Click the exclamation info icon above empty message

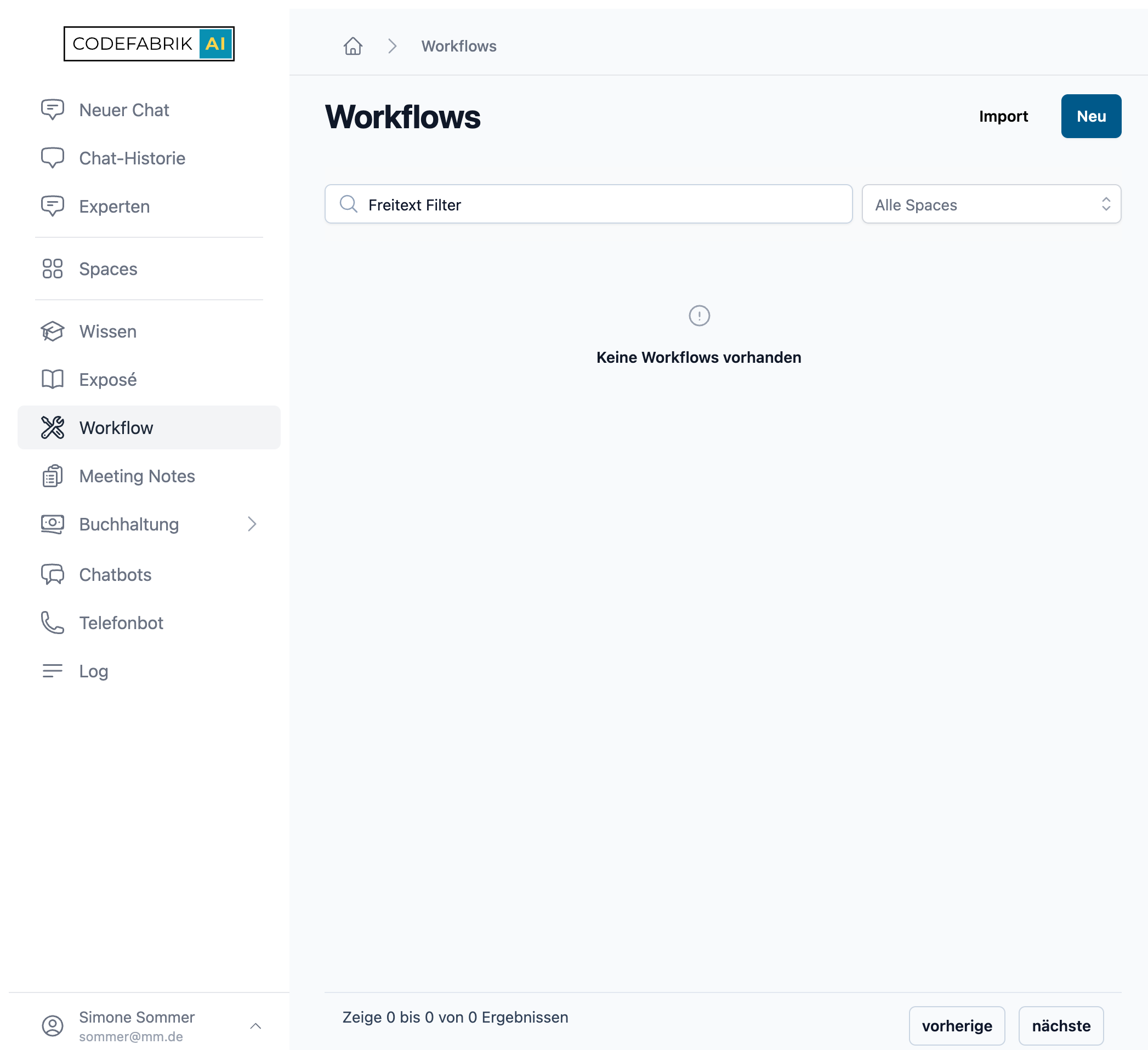(x=700, y=315)
